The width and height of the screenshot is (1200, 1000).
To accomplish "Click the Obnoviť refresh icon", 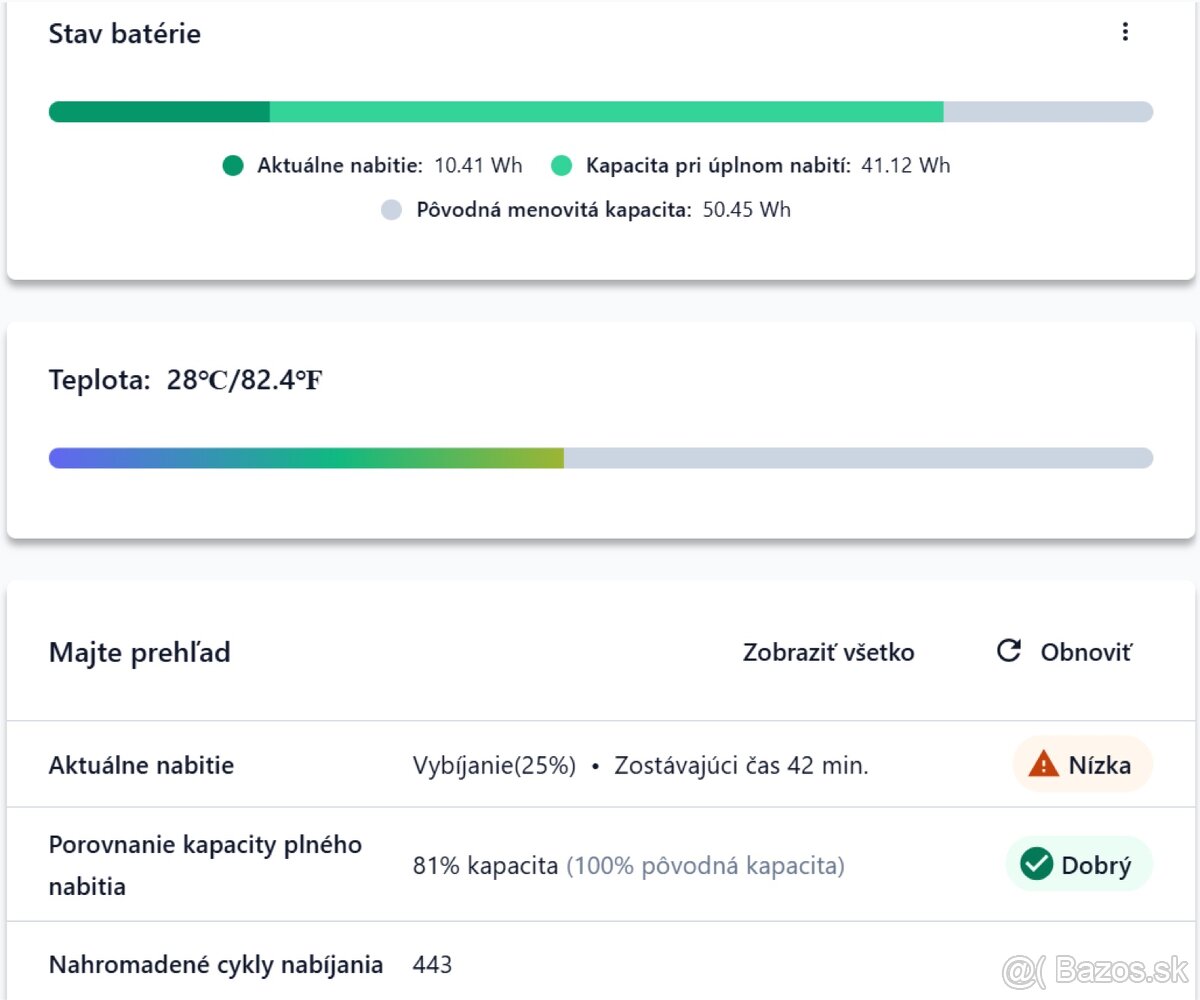I will tap(1009, 652).
